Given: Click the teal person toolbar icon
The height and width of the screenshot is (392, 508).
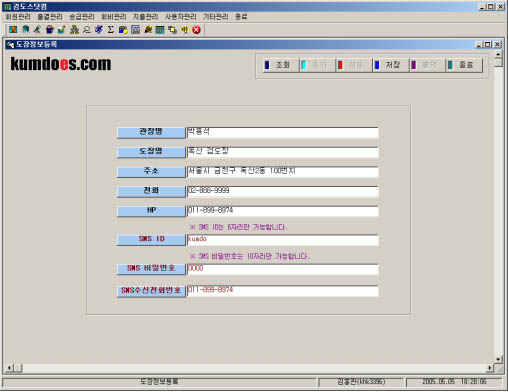Looking at the screenshot, I should point(25,30).
